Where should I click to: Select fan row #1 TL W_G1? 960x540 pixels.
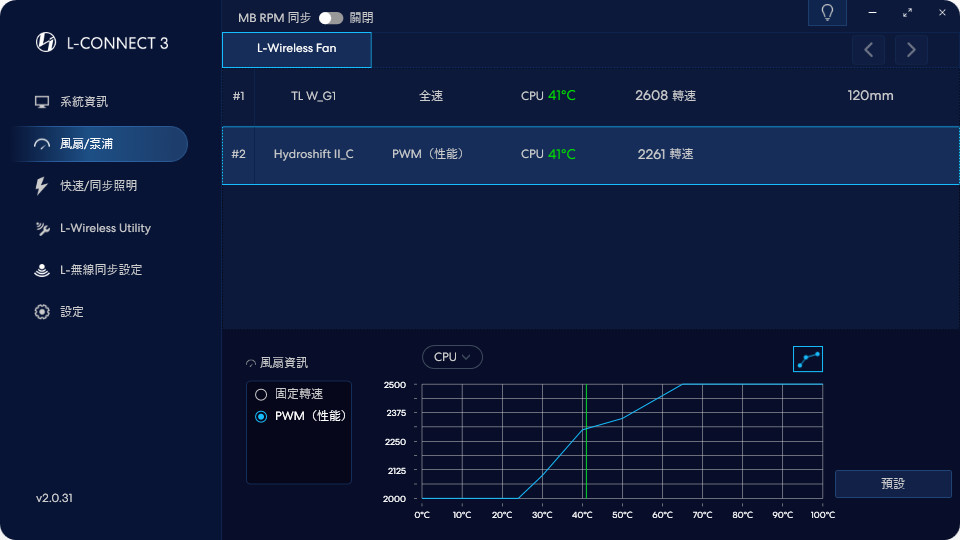tap(591, 96)
